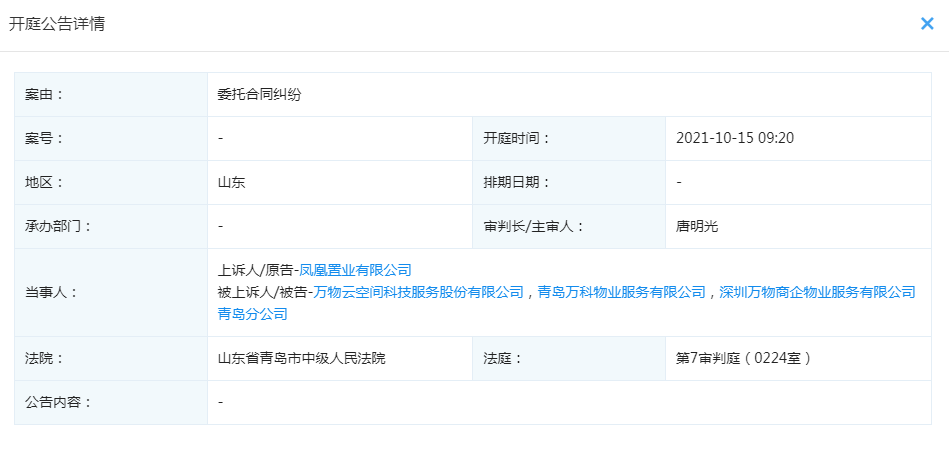Click the 地区 field label

point(44,182)
